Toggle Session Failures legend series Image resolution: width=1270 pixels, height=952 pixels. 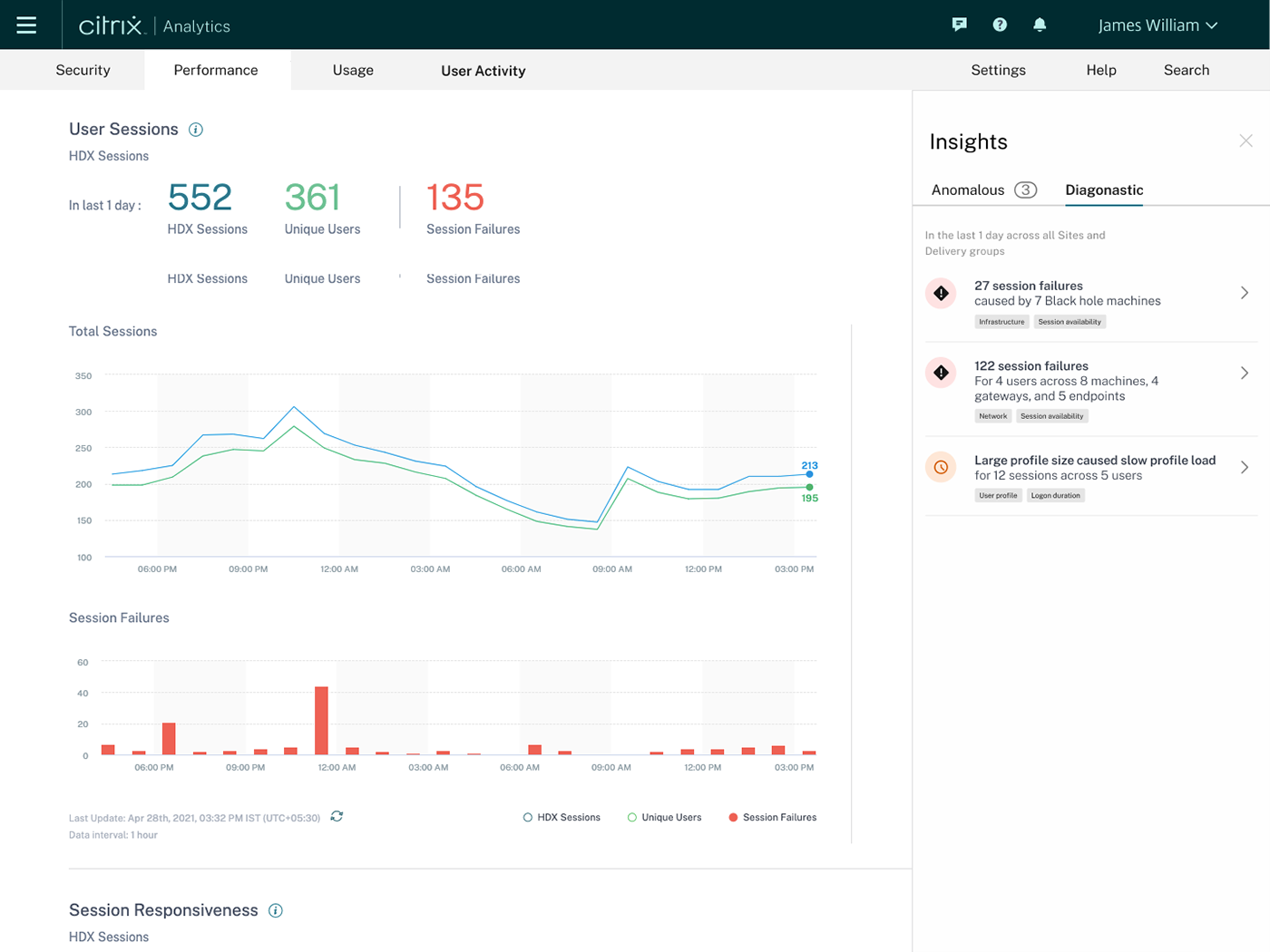point(772,818)
